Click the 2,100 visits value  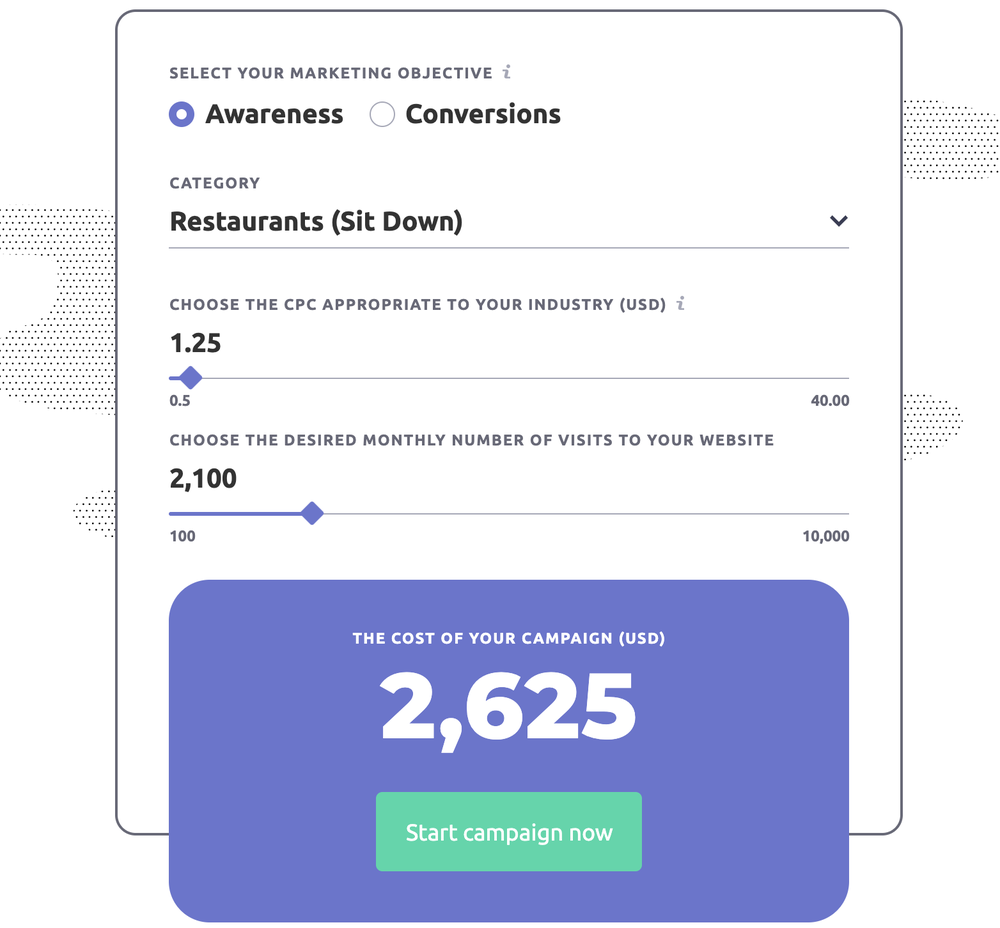coord(203,479)
